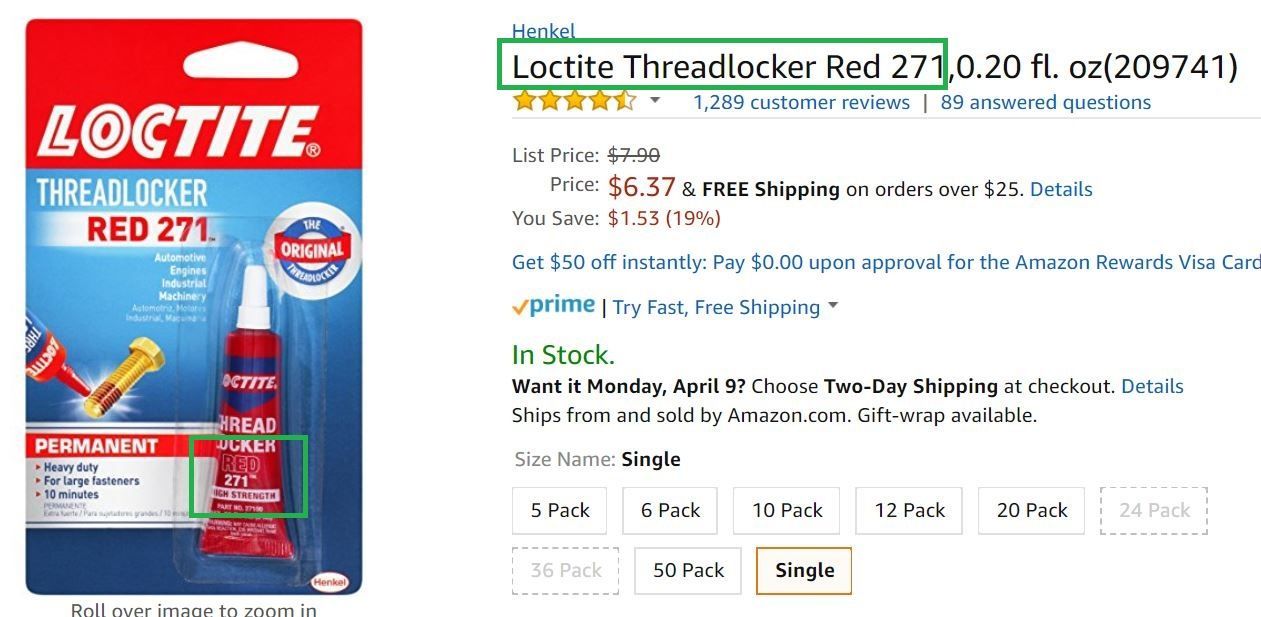The width and height of the screenshot is (1261, 617).
Task: Open 1,289 customer reviews link
Action: (x=801, y=102)
